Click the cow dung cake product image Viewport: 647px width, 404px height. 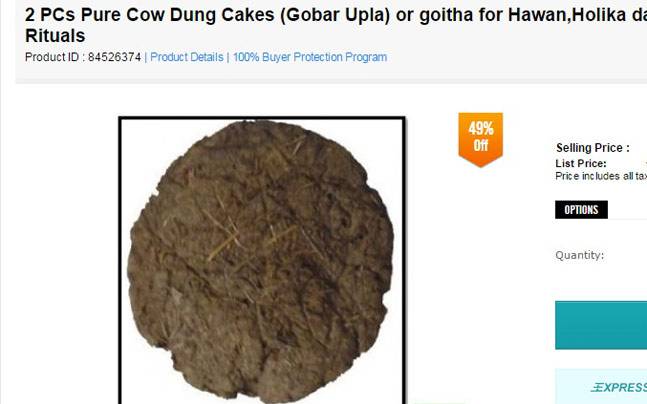coord(262,261)
